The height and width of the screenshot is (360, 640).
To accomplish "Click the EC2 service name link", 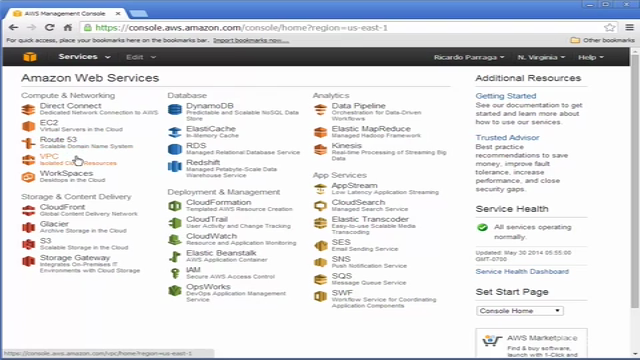I will coord(49,122).
